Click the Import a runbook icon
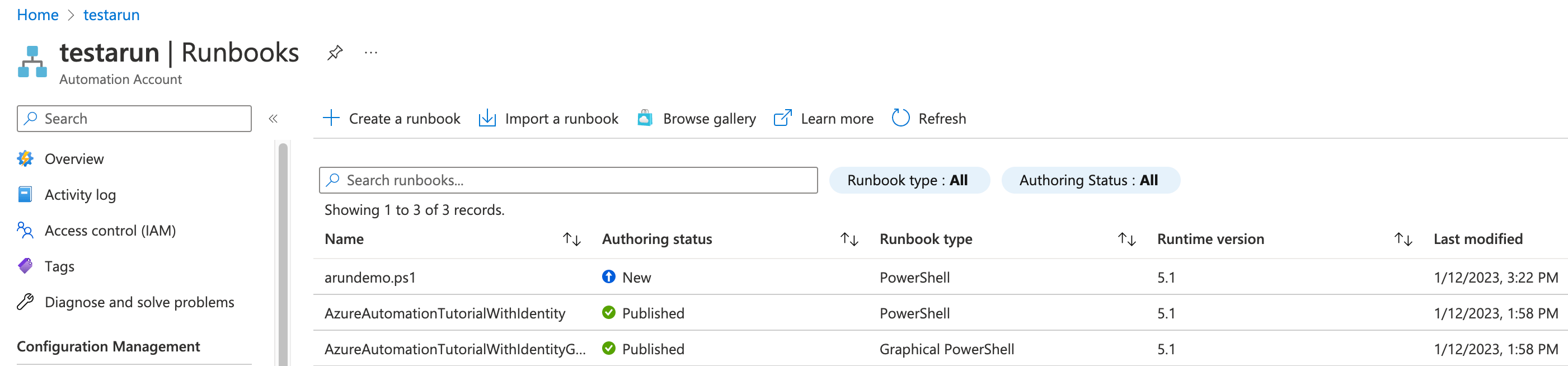 click(487, 118)
